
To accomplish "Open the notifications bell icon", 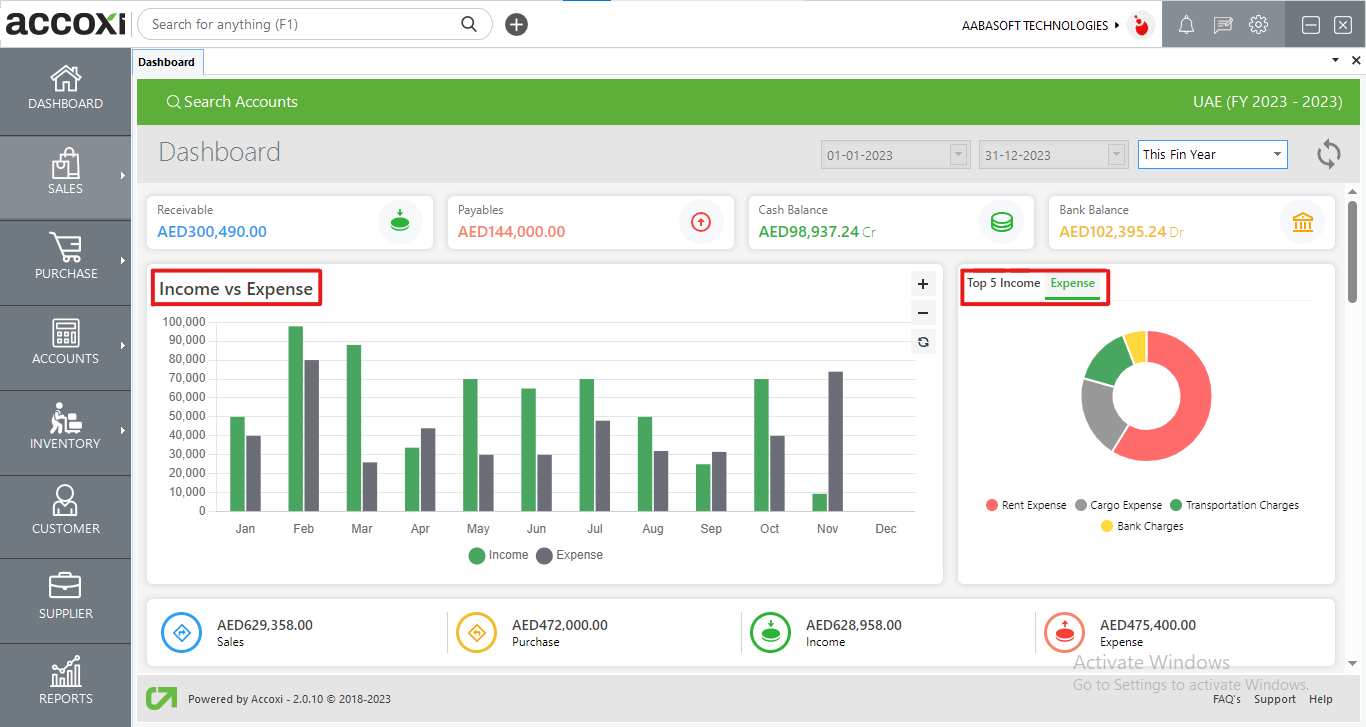I will click(x=1186, y=26).
